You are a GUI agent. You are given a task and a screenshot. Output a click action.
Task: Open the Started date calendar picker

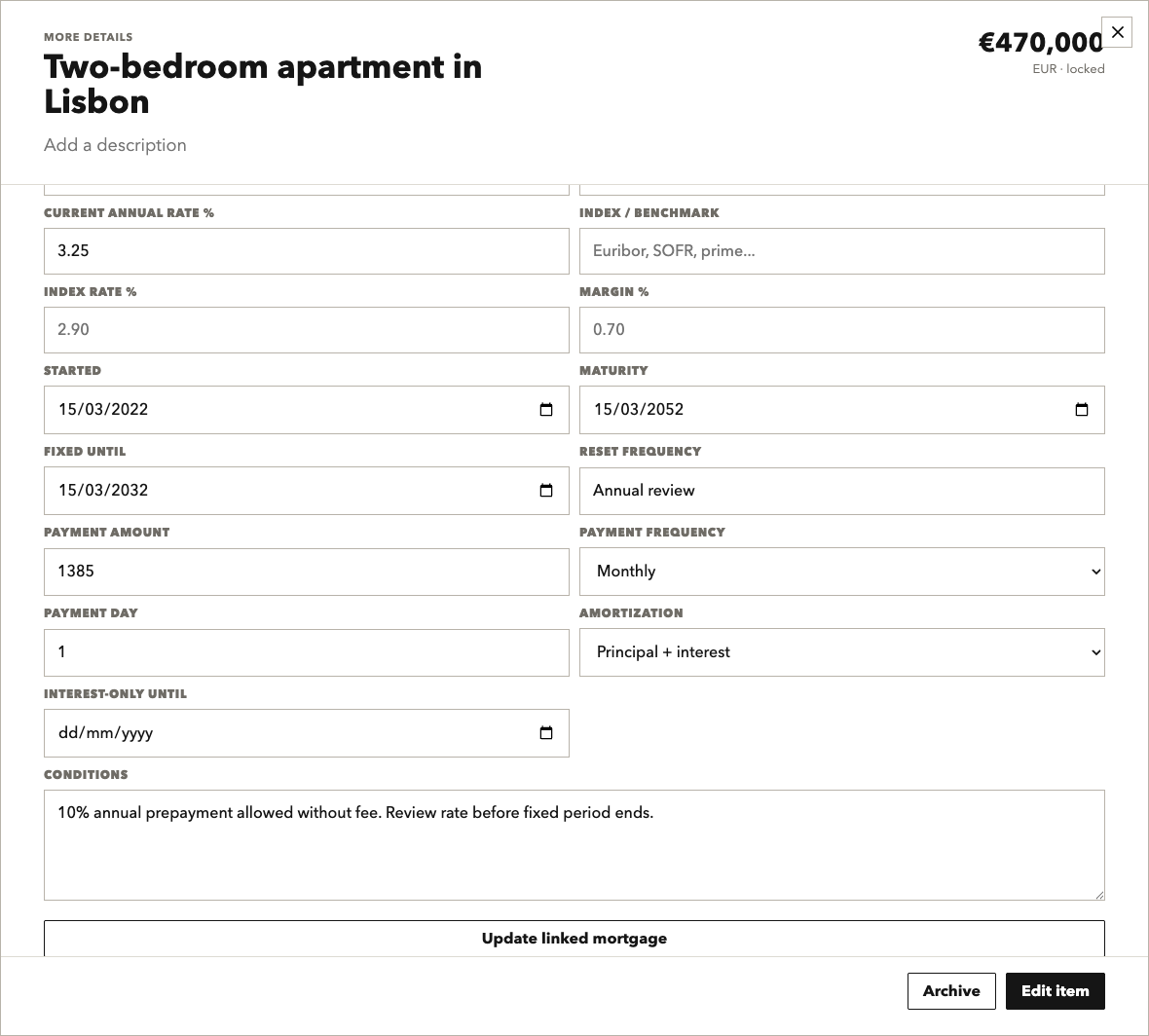click(546, 410)
